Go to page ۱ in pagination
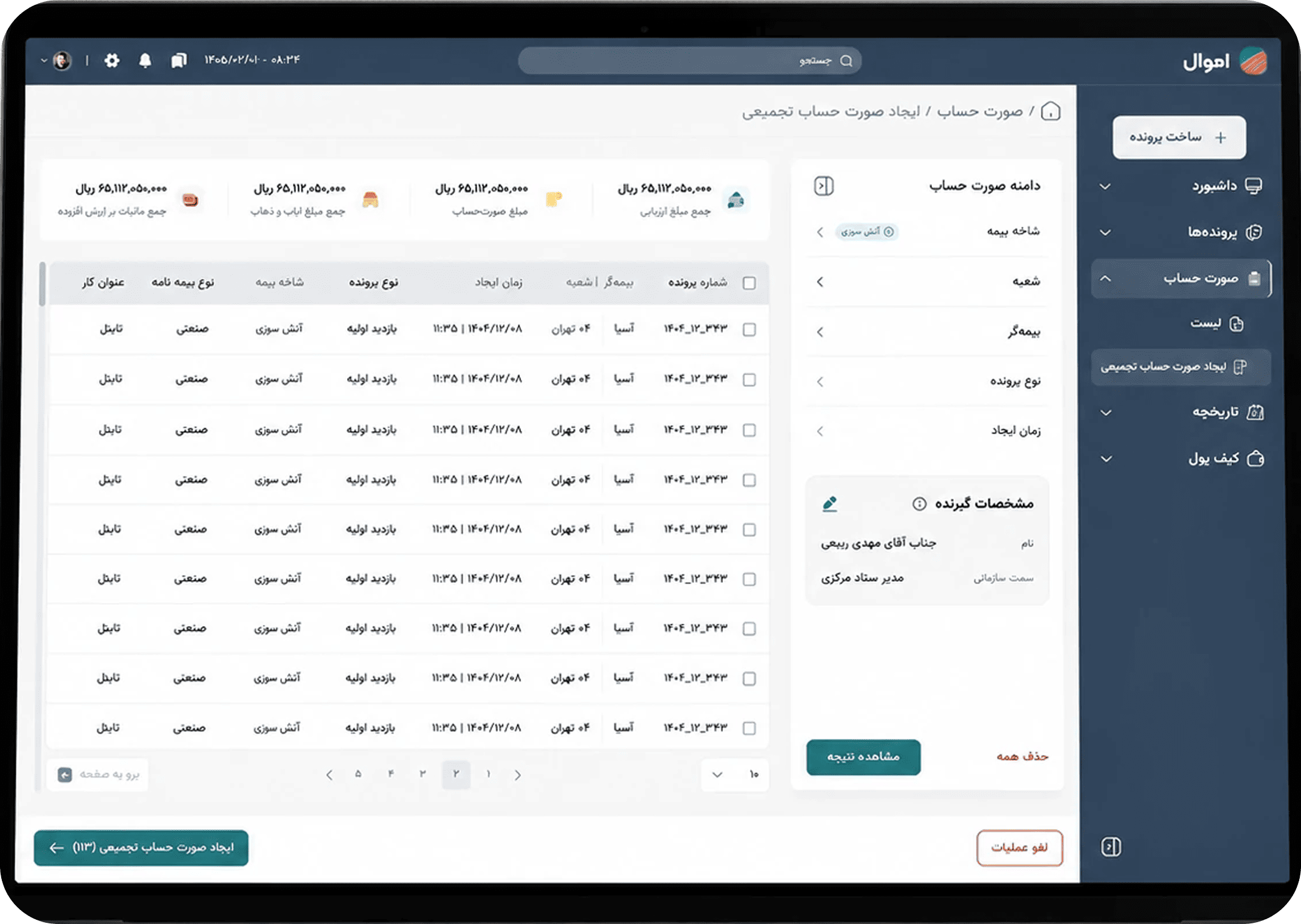Image resolution: width=1301 pixels, height=924 pixels. 488,774
